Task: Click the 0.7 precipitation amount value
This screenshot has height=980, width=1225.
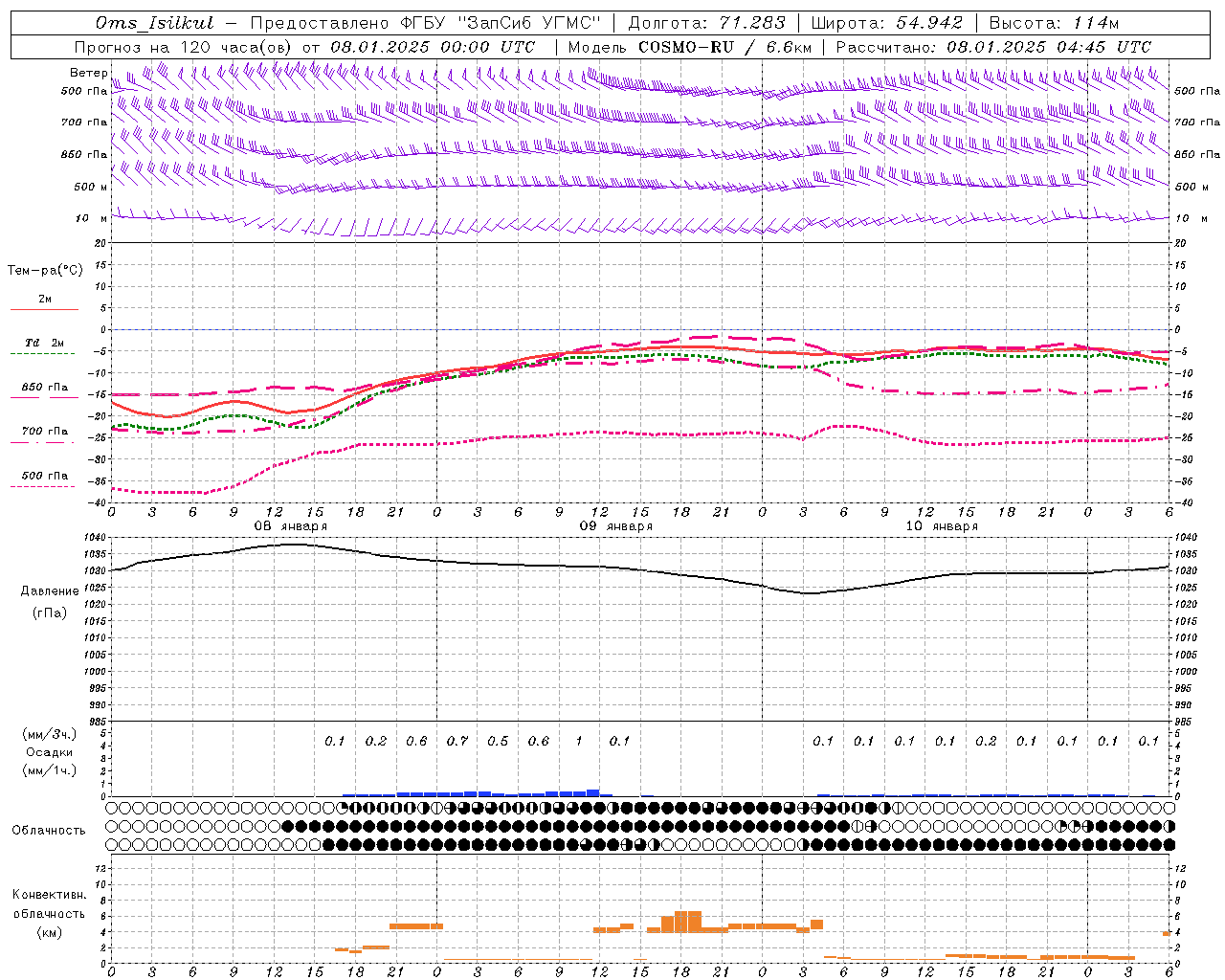Action: click(x=457, y=742)
